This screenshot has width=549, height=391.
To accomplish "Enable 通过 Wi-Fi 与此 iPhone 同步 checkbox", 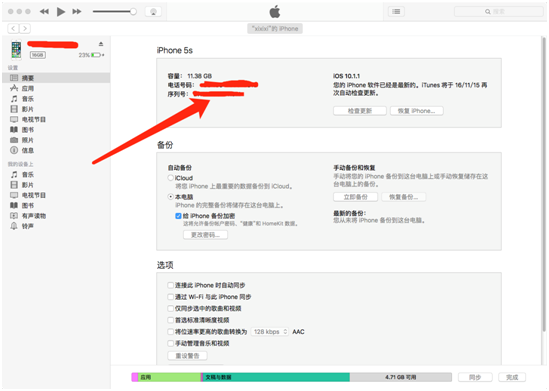I will (171, 297).
